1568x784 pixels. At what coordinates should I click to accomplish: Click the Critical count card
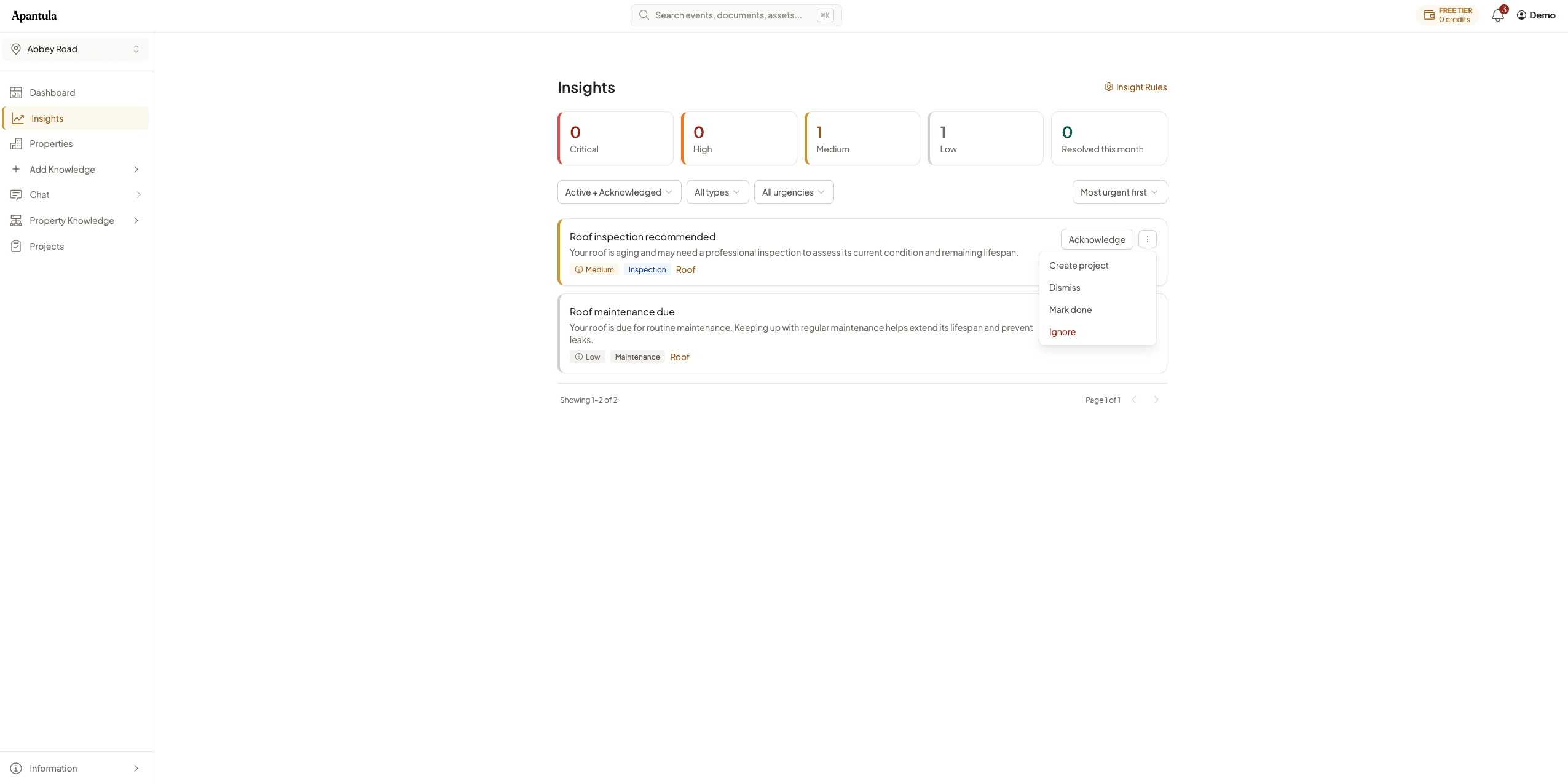[x=615, y=138]
